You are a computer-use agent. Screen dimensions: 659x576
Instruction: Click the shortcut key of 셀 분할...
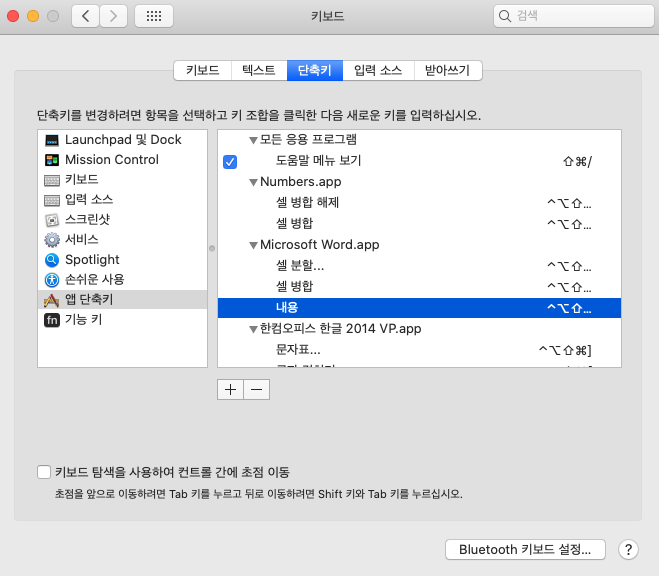pyautogui.click(x=569, y=266)
